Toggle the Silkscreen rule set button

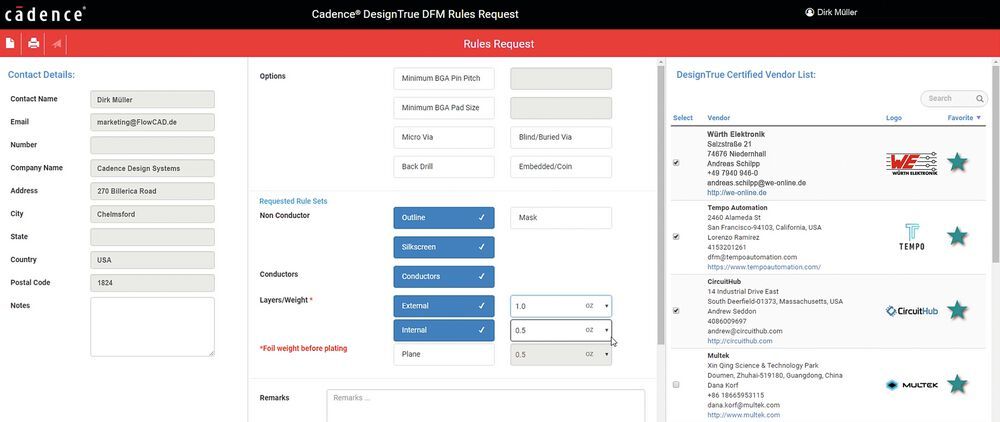[443, 246]
